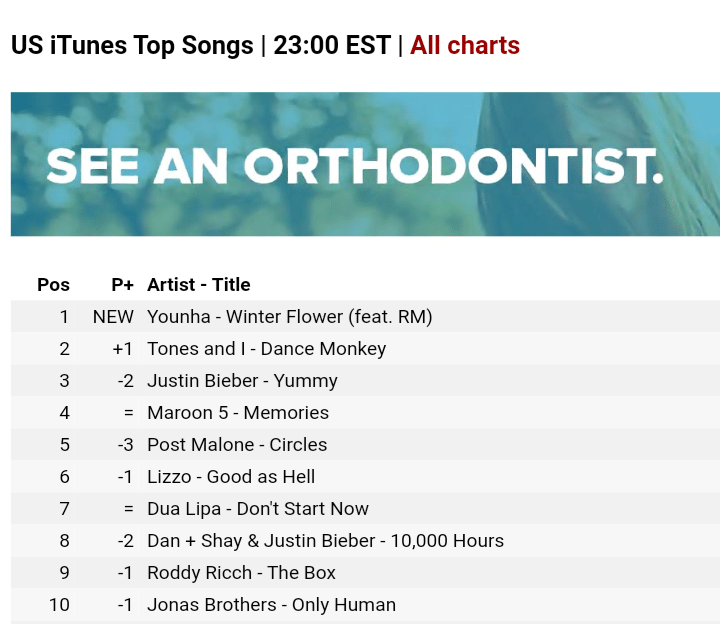Open the All charts link
This screenshot has width=720, height=624.
tap(465, 46)
